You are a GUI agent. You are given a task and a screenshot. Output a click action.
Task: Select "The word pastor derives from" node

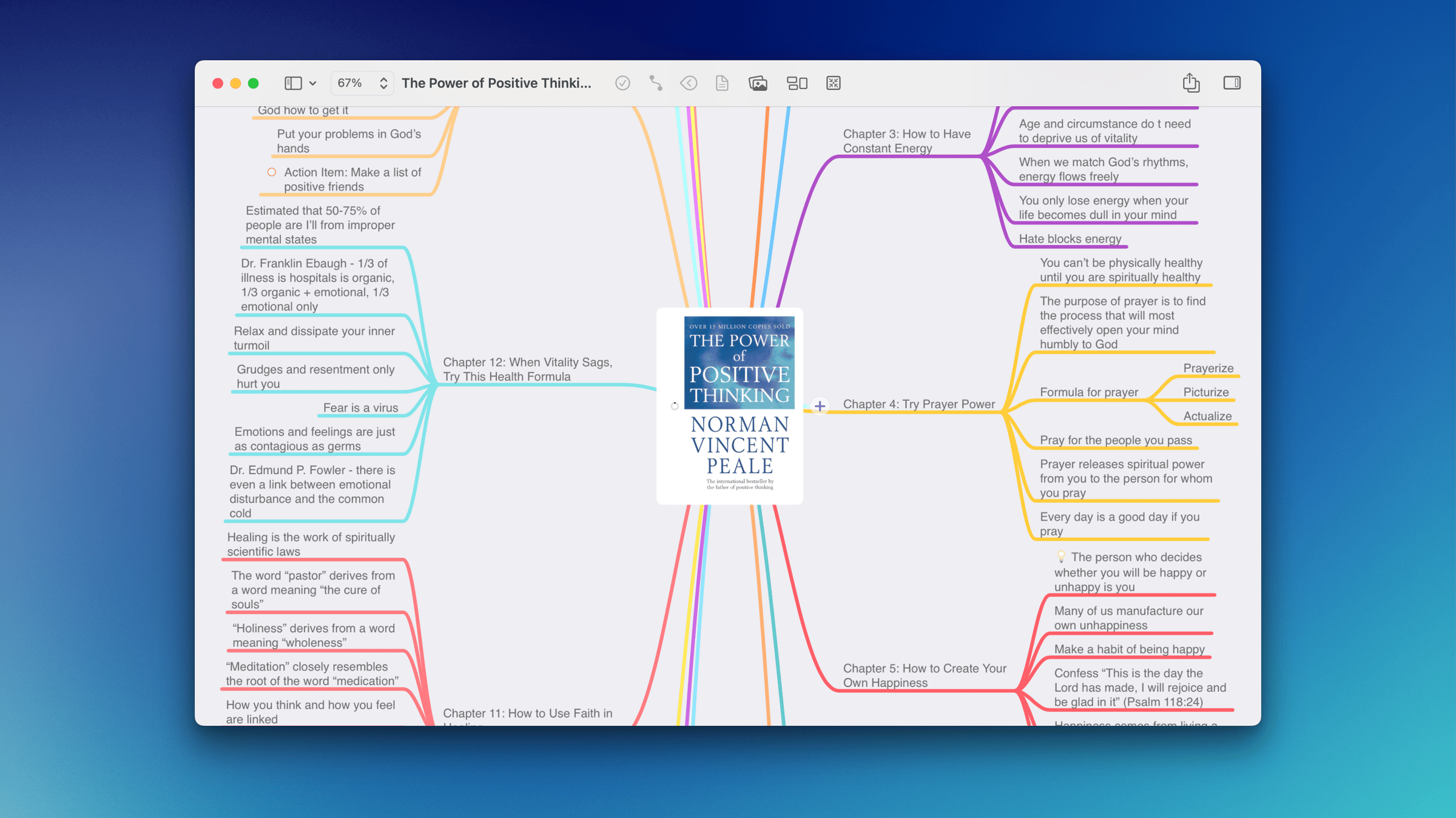coord(312,590)
